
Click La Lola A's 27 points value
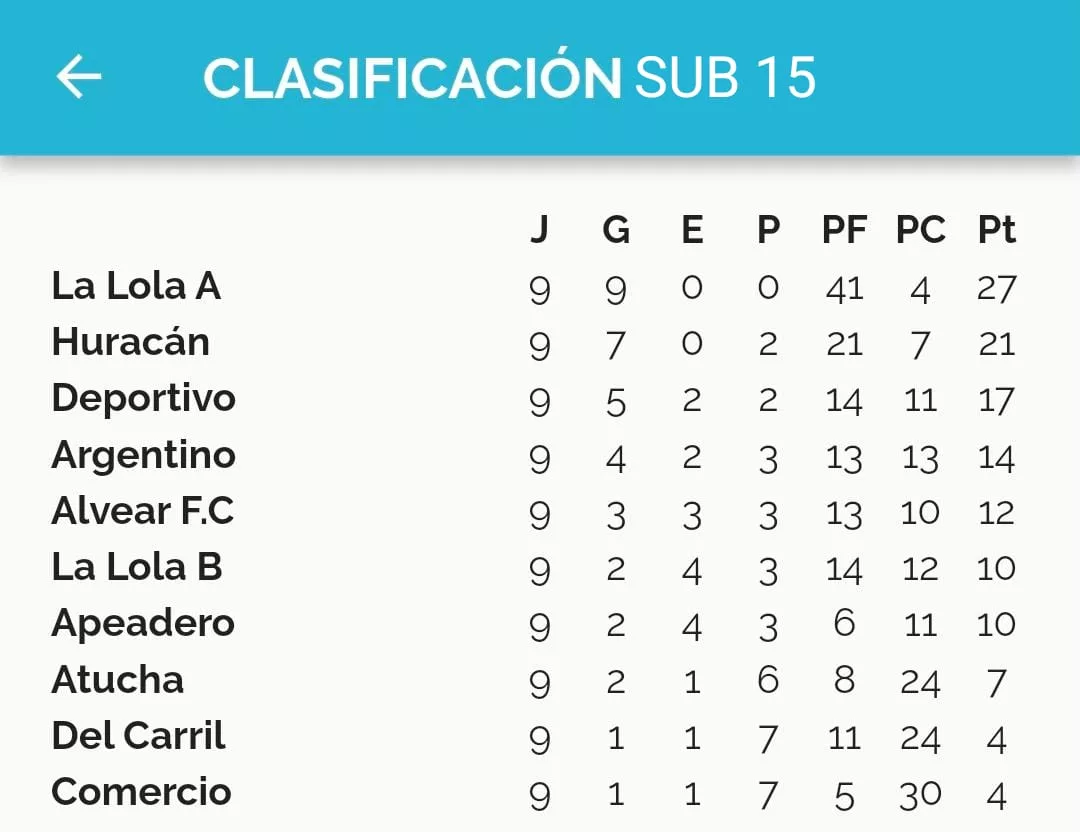[x=996, y=289]
